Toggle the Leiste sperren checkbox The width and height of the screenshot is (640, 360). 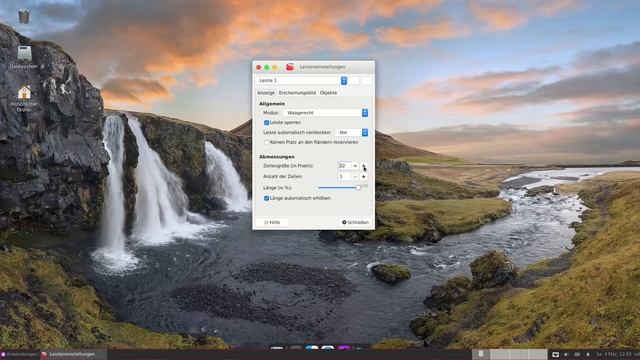point(267,122)
